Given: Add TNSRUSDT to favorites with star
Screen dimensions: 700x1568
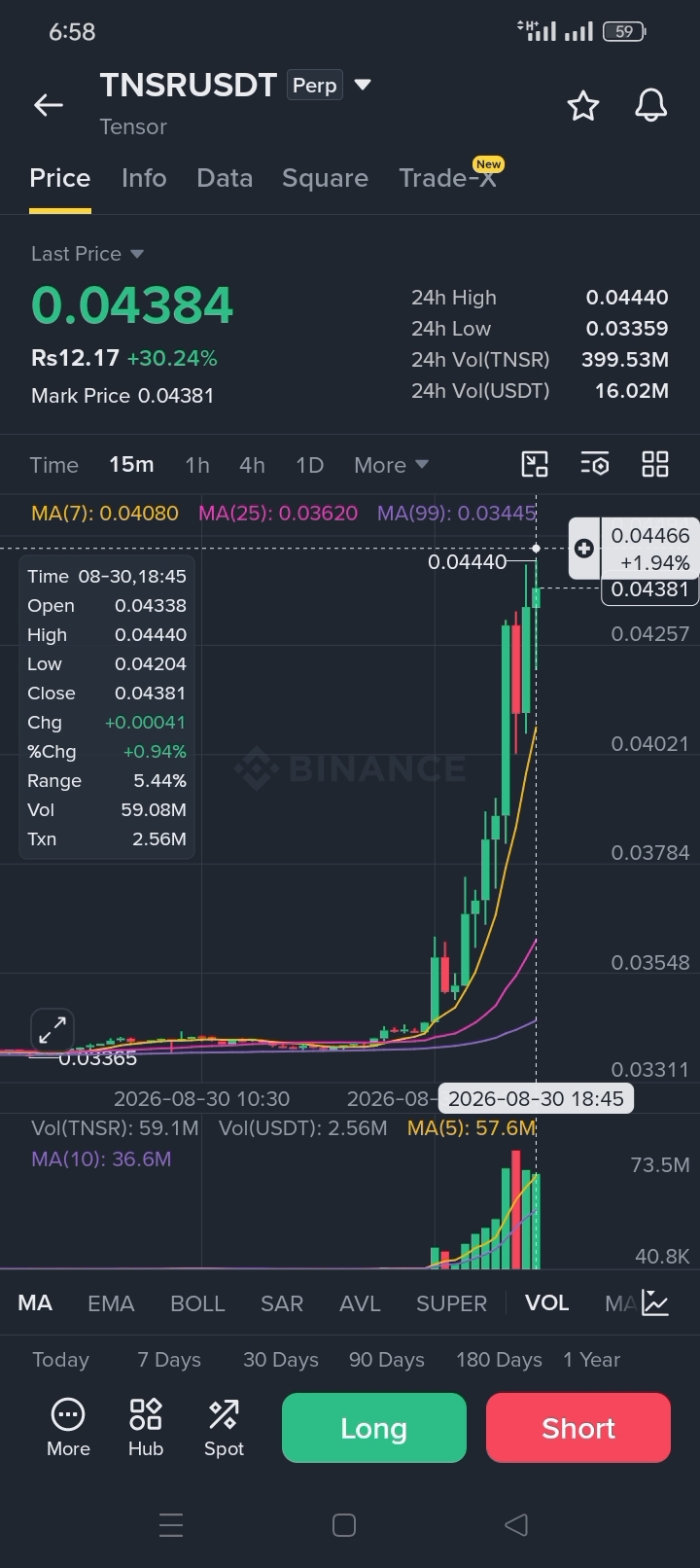Looking at the screenshot, I should (x=583, y=105).
